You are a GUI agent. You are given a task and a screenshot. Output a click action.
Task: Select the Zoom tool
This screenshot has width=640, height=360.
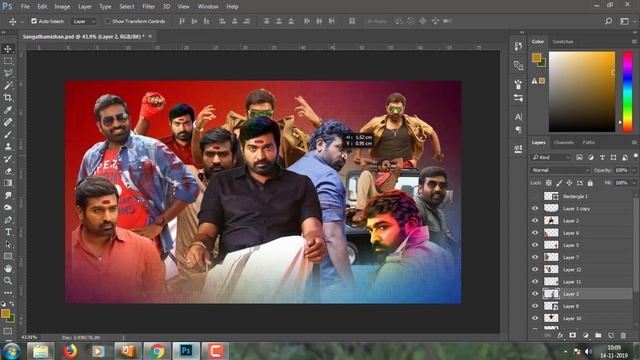pyautogui.click(x=8, y=281)
